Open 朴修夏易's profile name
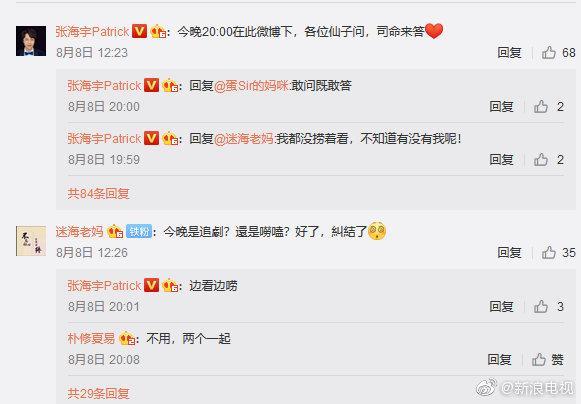 click(91, 338)
